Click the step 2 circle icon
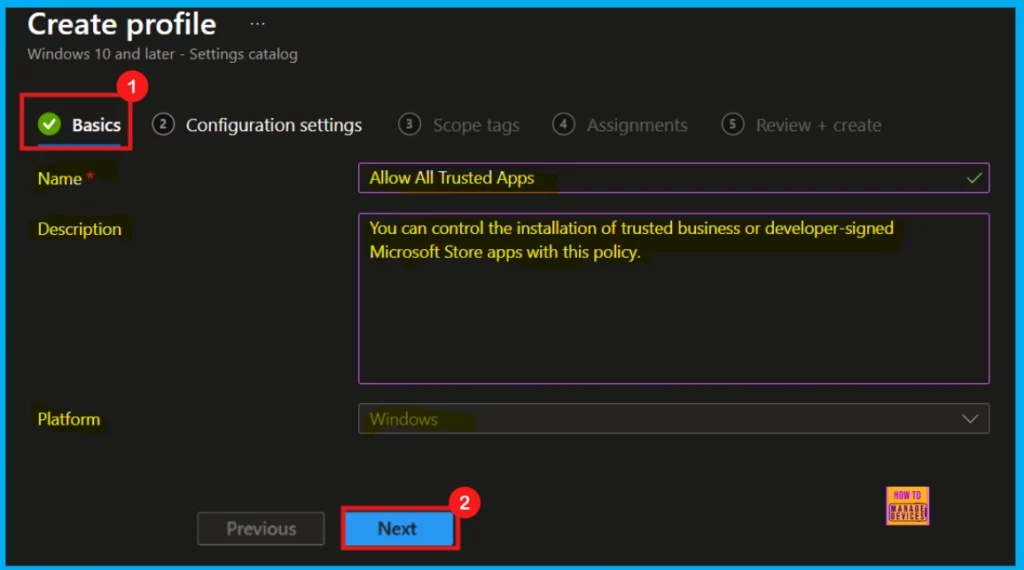 tap(163, 124)
